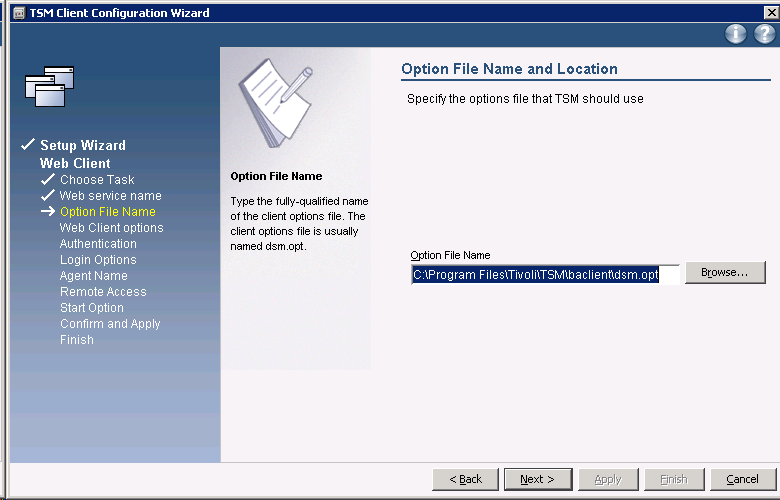Go to the Remote Access step

(103, 292)
